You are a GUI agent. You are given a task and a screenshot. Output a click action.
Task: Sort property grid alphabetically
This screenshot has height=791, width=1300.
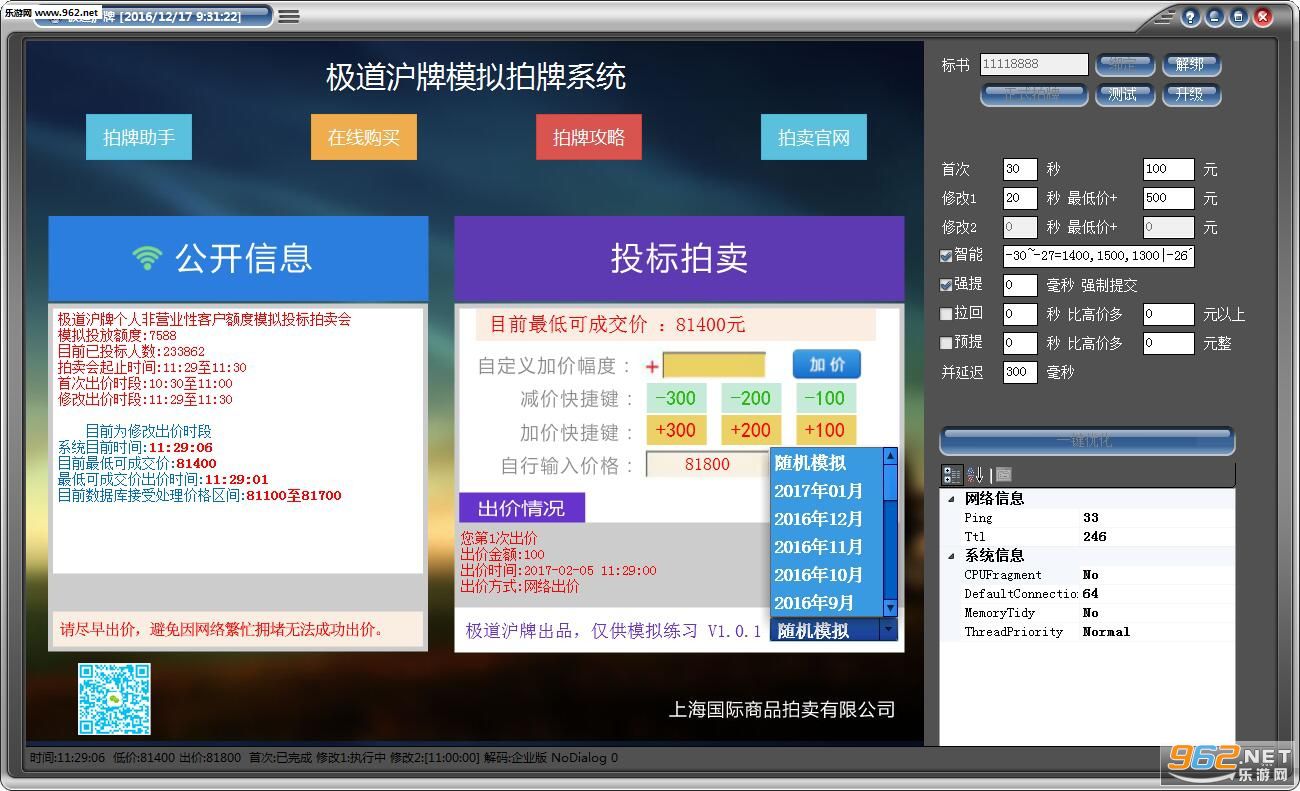(x=975, y=475)
